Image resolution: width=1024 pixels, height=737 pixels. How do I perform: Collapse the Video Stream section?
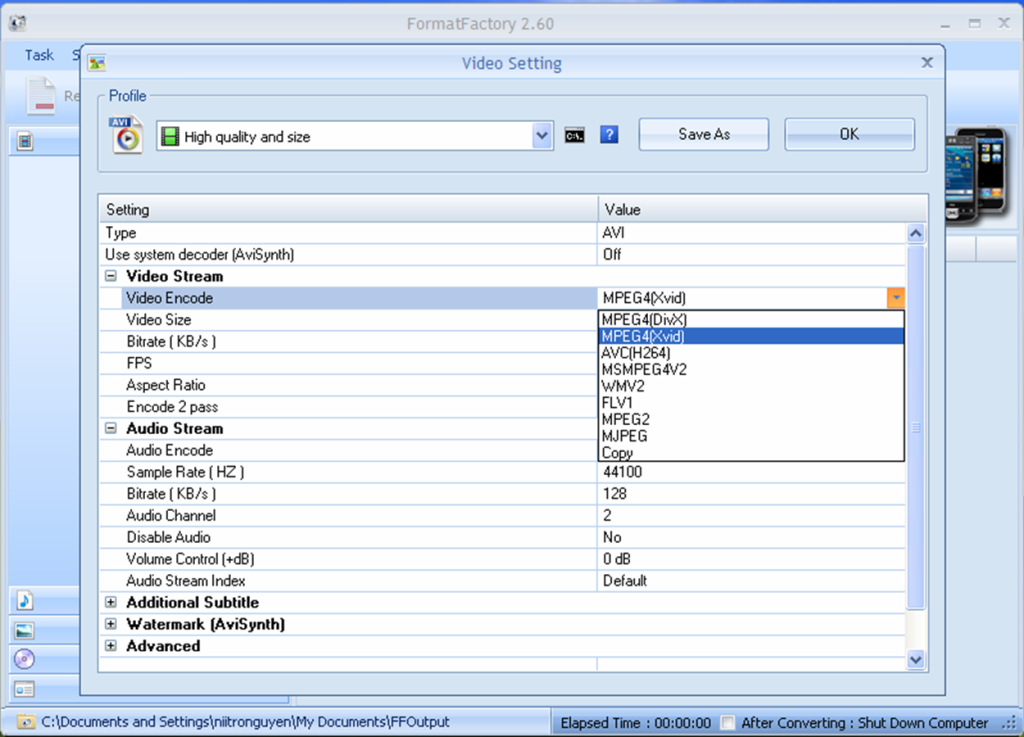click(111, 276)
